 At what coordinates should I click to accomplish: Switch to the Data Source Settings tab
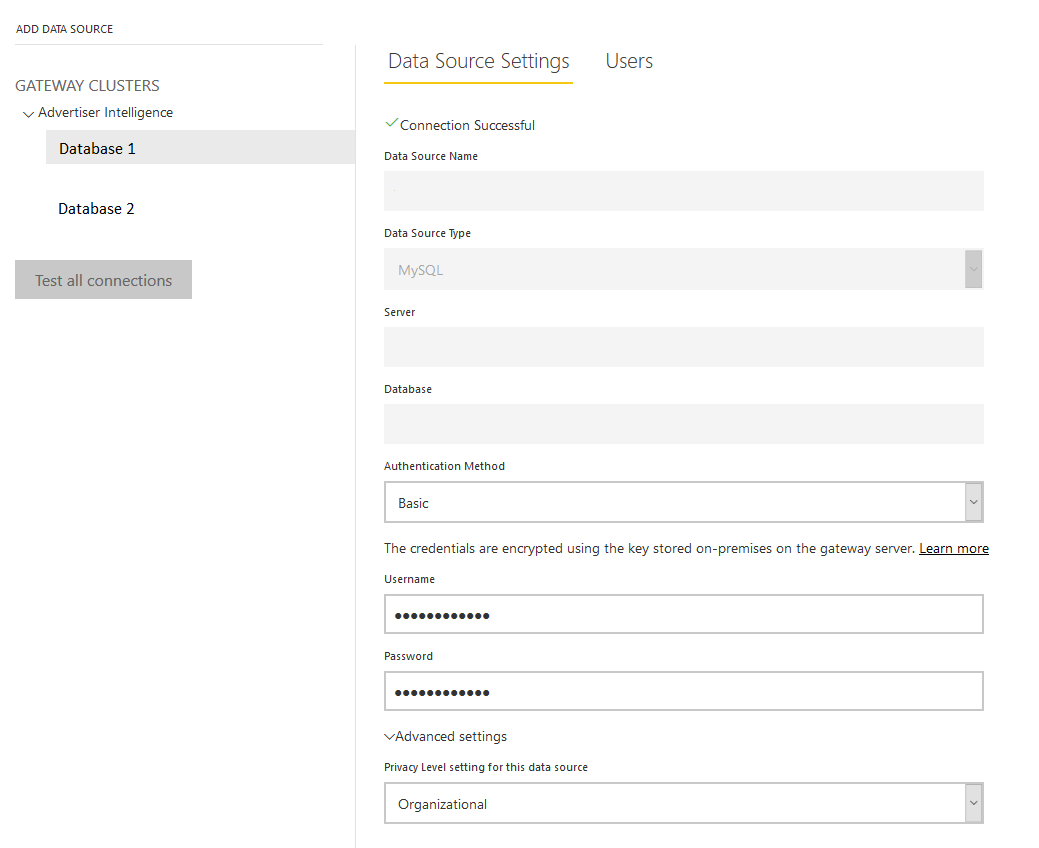(x=478, y=61)
